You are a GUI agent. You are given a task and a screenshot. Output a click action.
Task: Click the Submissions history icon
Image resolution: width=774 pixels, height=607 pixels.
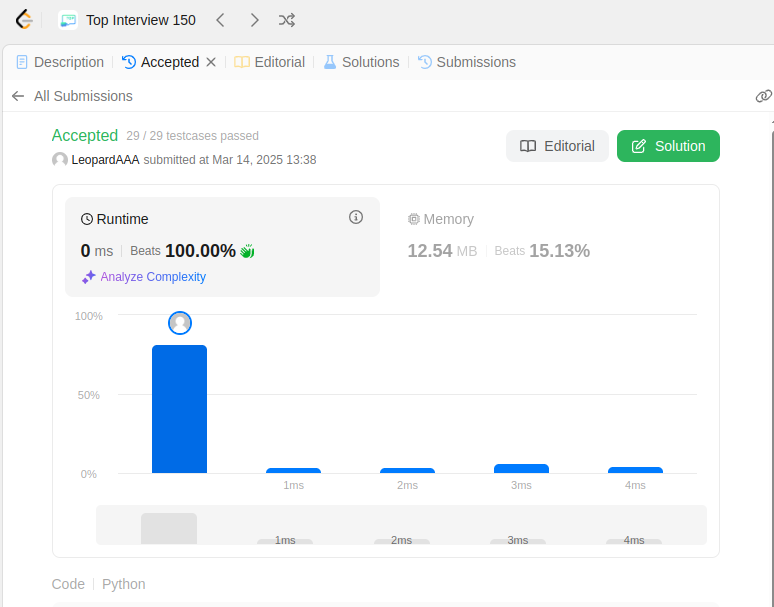click(x=425, y=62)
